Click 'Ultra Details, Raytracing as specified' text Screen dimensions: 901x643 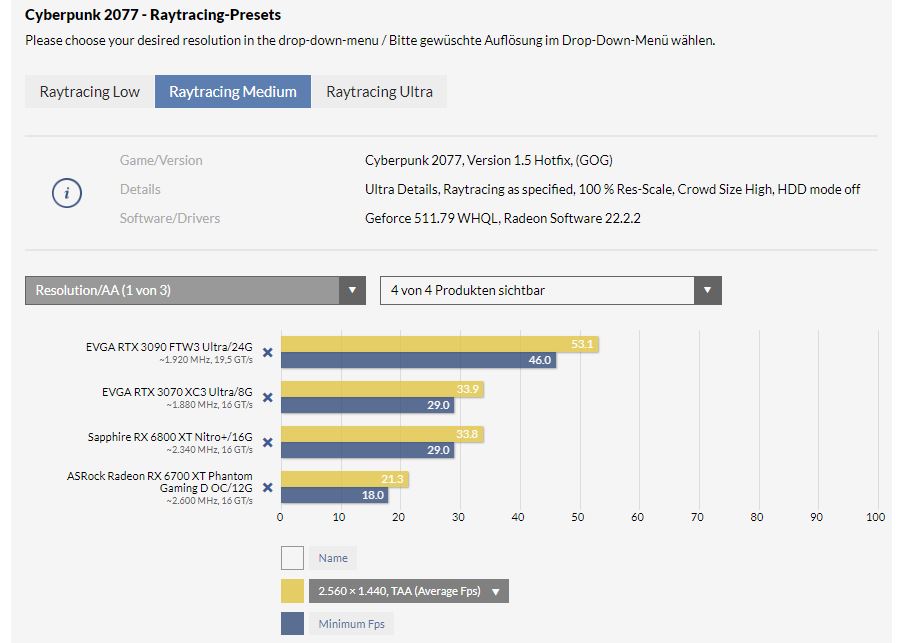coord(469,189)
